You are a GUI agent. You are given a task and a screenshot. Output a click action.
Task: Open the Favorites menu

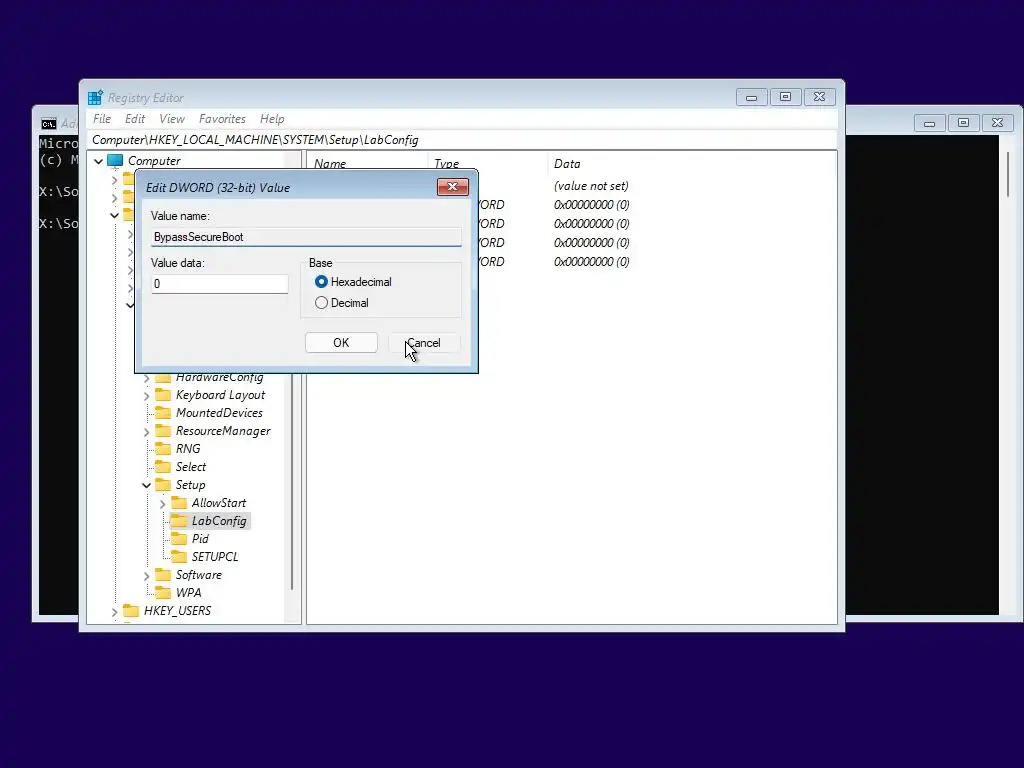pyautogui.click(x=222, y=119)
